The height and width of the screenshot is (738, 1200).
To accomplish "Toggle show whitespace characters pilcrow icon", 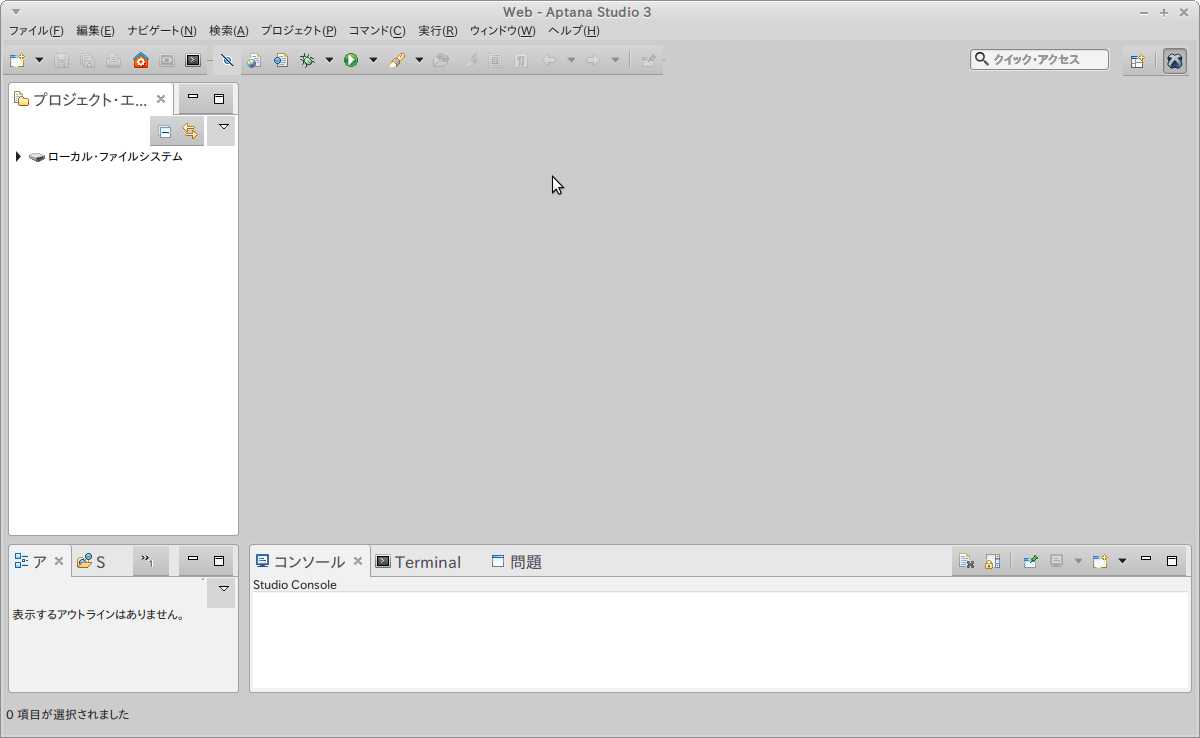I will (x=521, y=60).
